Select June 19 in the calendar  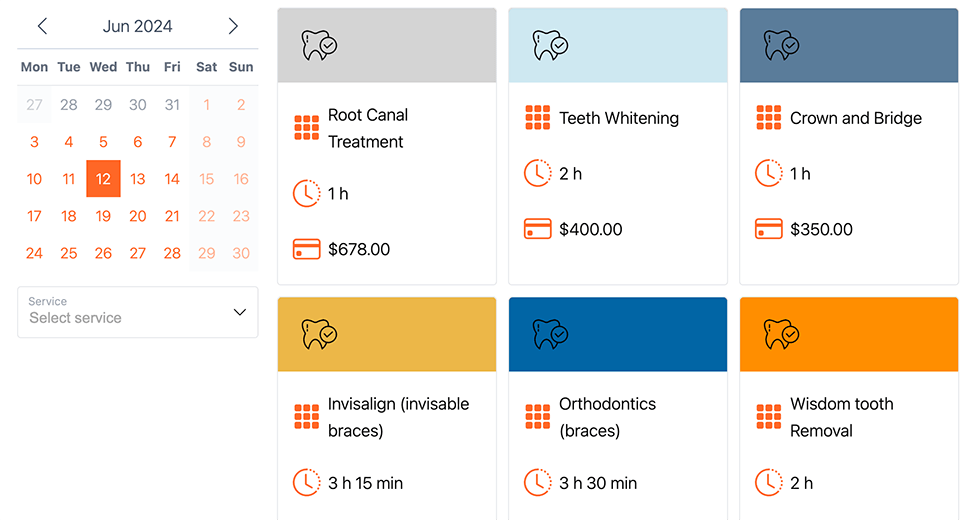103,216
